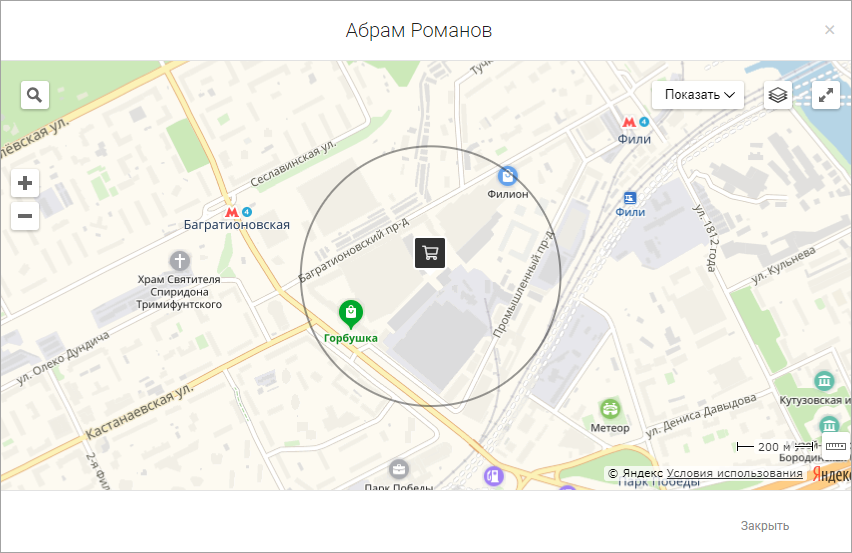Open the Условия использования link

tap(734, 473)
